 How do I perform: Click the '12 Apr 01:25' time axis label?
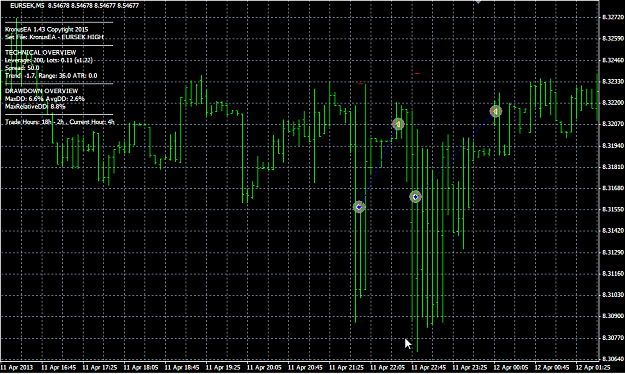pyautogui.click(x=593, y=368)
